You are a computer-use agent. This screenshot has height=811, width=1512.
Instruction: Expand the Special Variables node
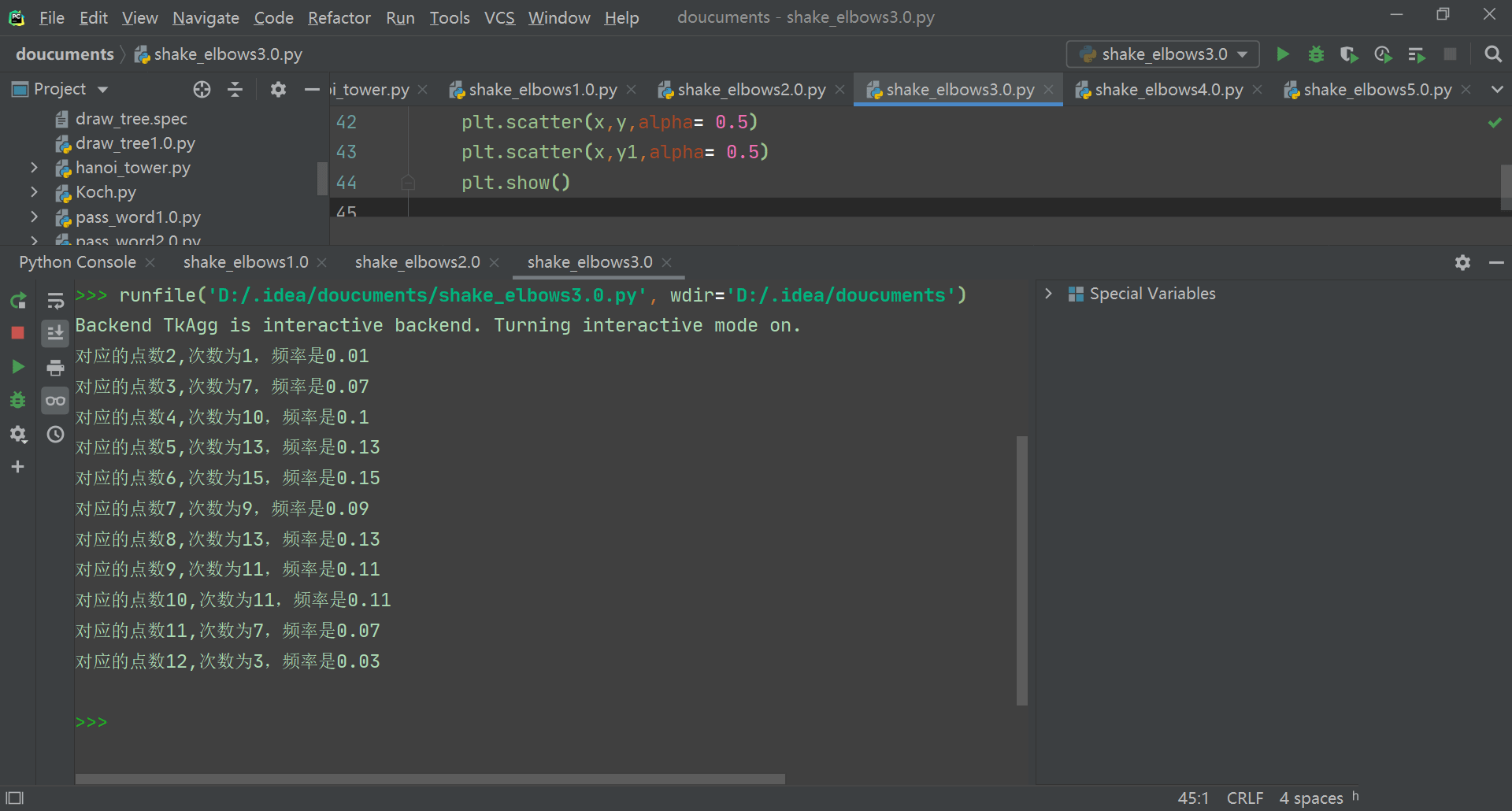(x=1048, y=294)
